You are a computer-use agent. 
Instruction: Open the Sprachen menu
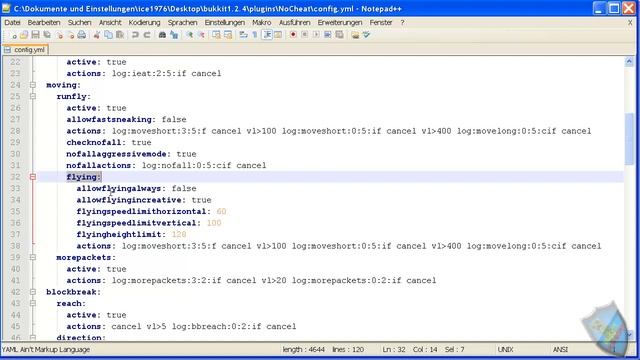tap(182, 22)
